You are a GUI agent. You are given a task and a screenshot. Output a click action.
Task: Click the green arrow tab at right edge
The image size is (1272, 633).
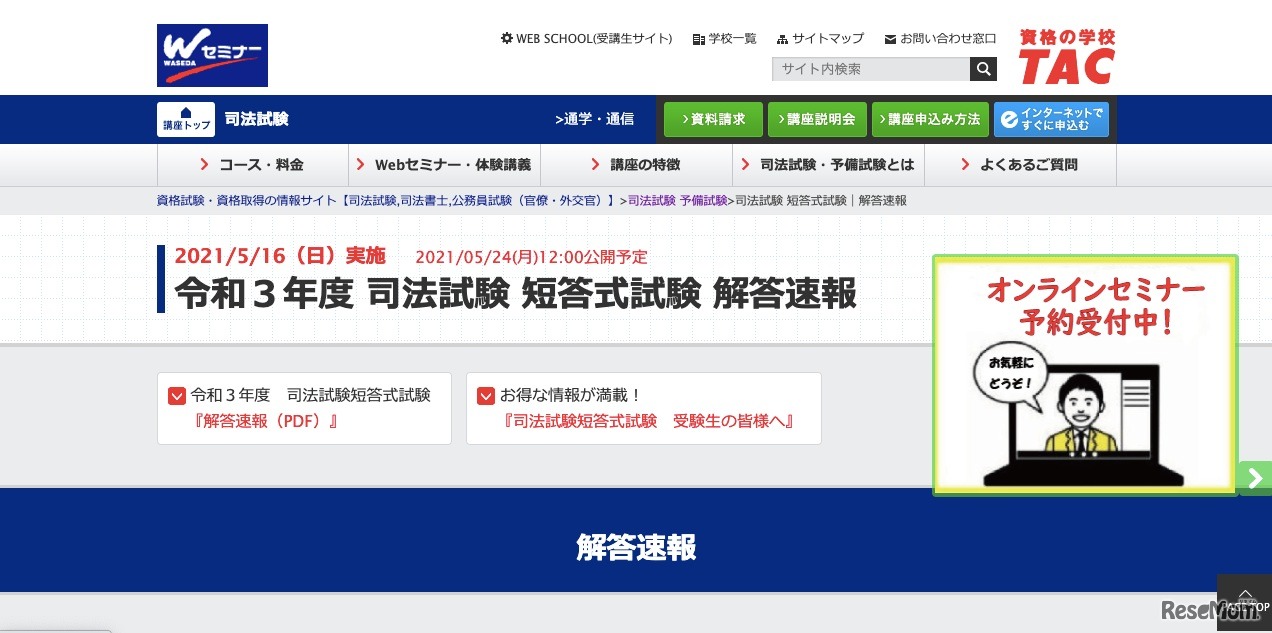point(1254,478)
